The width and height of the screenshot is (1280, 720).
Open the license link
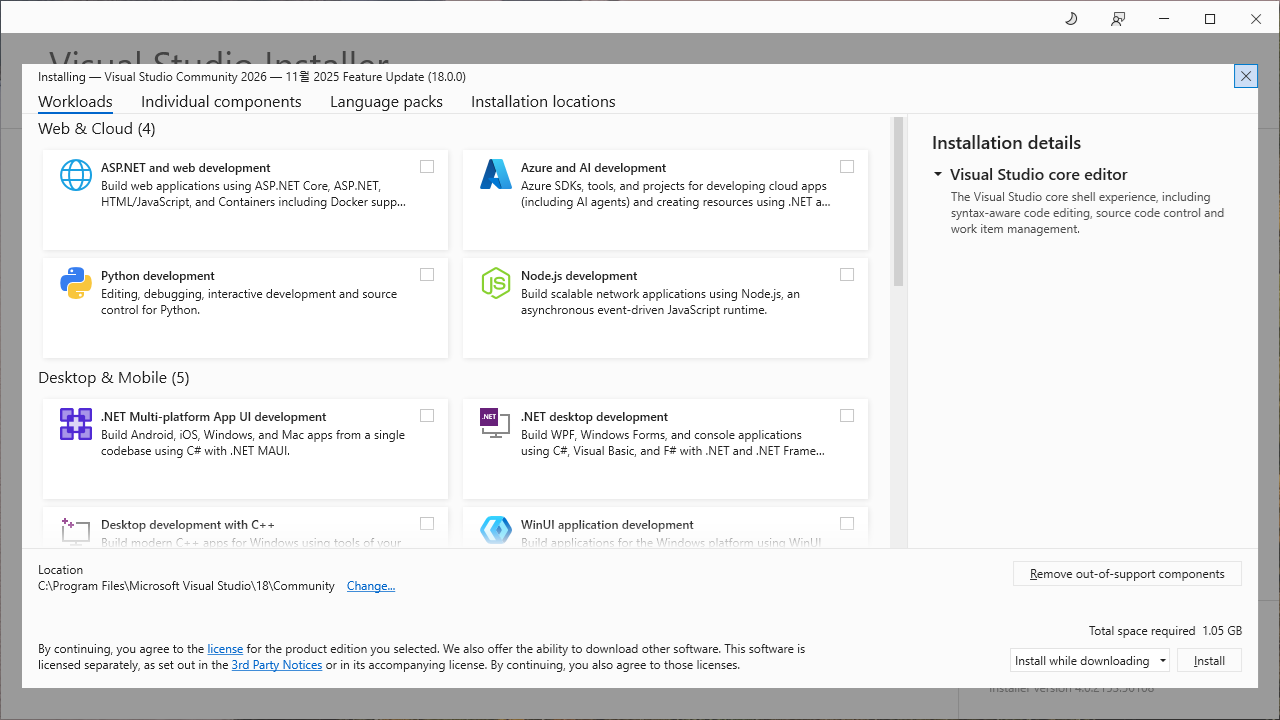[x=225, y=649]
